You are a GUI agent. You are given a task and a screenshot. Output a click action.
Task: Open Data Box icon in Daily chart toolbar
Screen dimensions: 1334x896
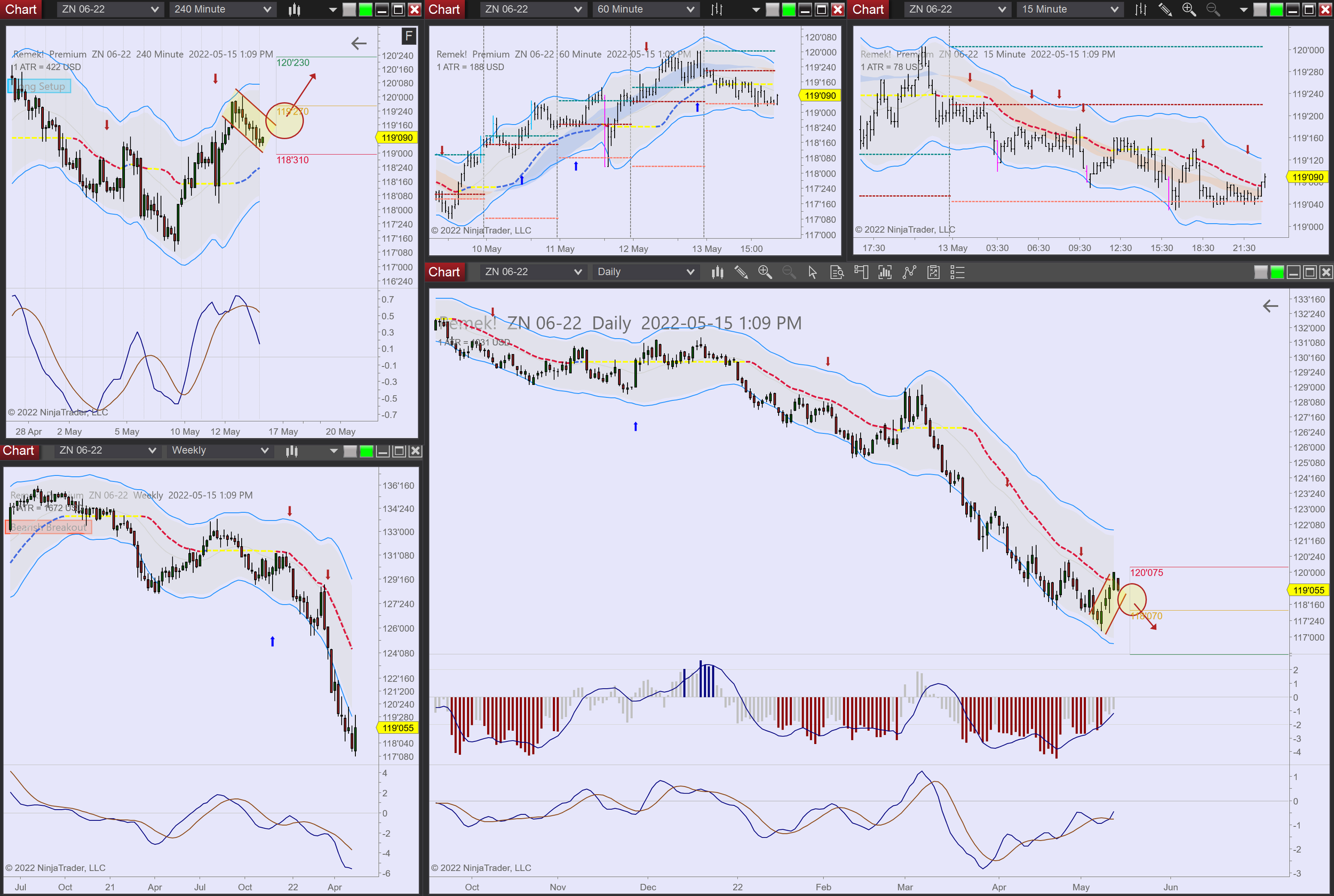pyautogui.click(x=837, y=273)
